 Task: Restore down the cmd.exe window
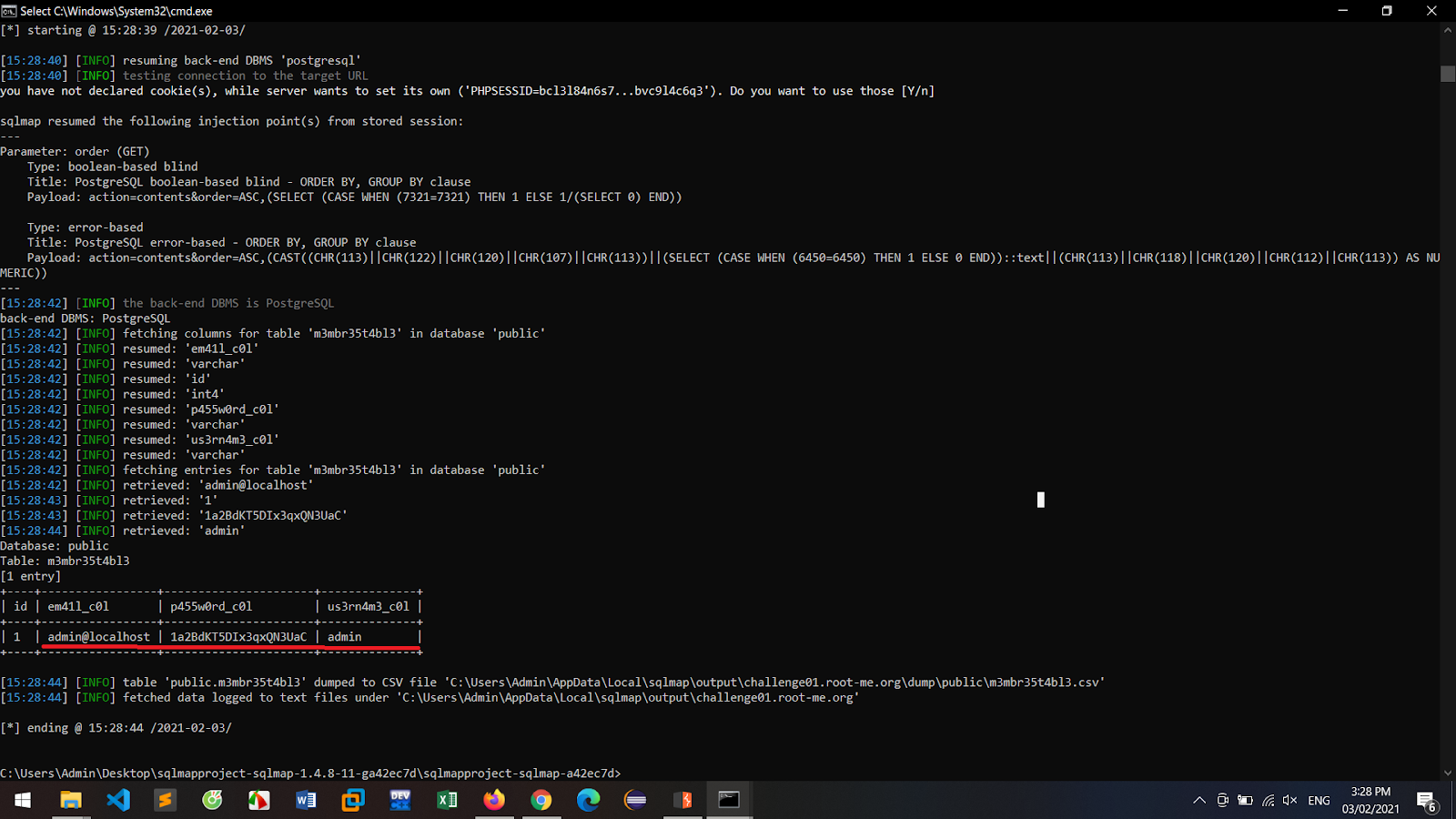1387,11
